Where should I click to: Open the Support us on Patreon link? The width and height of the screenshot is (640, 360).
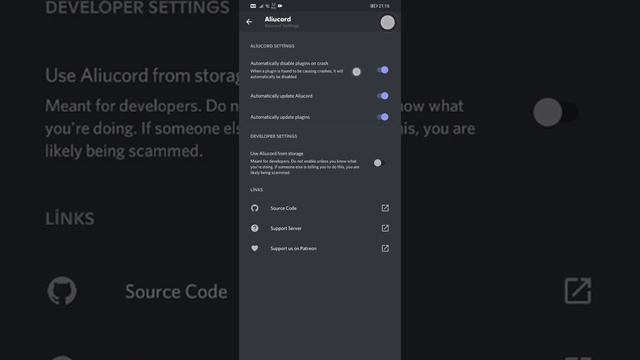tap(293, 248)
